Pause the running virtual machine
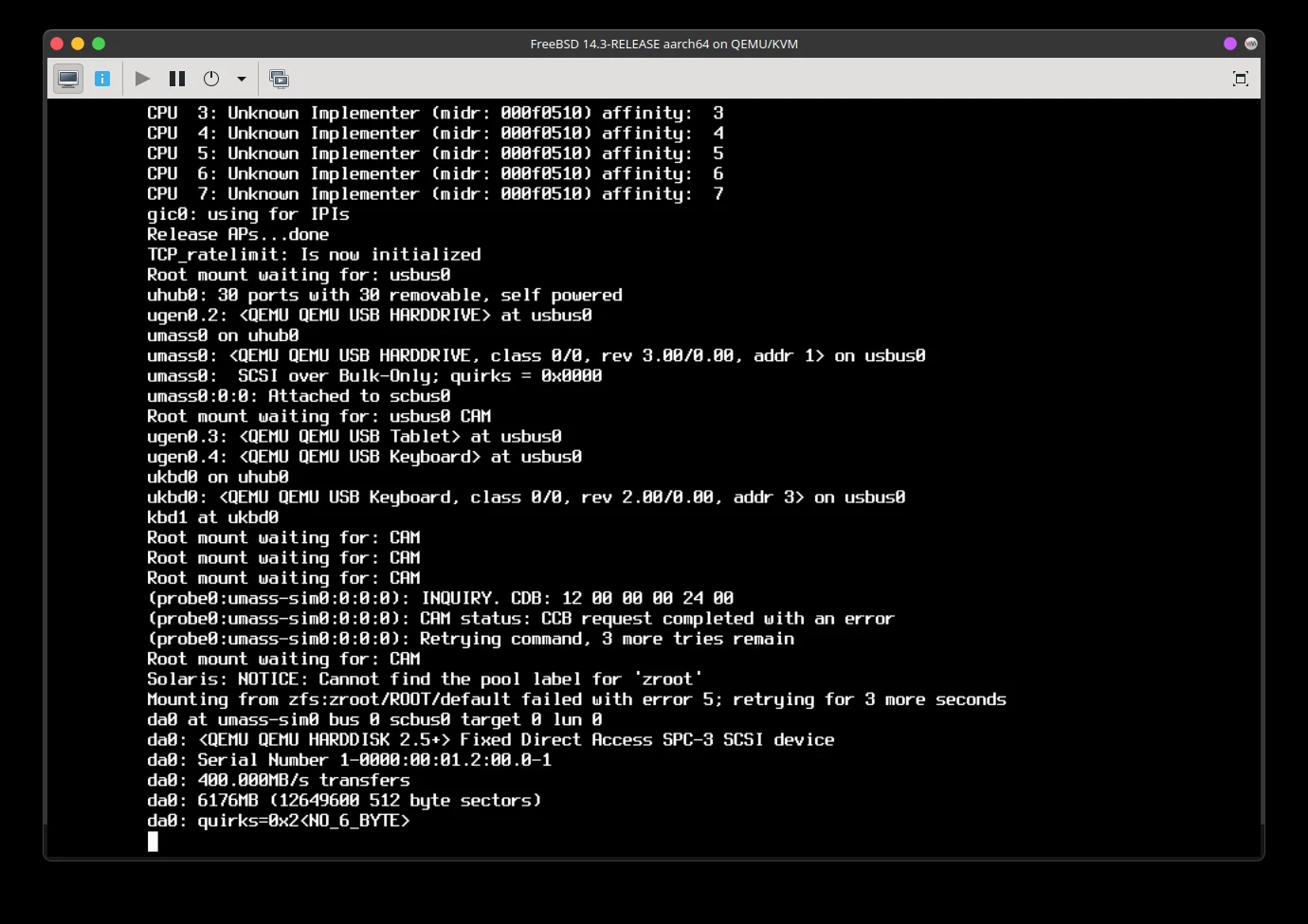The height and width of the screenshot is (924, 1308). click(177, 79)
